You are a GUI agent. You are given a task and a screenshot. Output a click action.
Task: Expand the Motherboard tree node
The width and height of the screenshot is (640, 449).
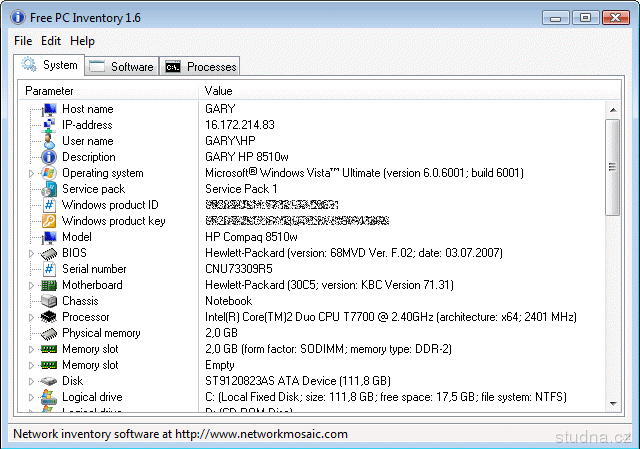tap(32, 285)
